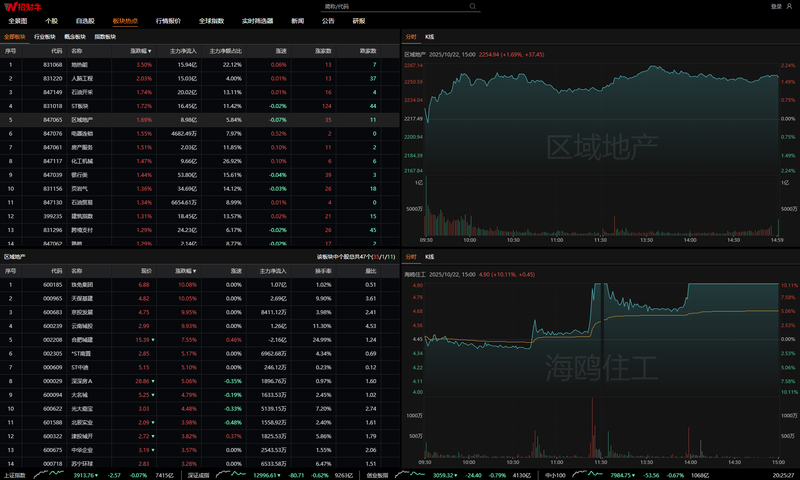Screen dimensions: 800x480
Task: Select the stock row with code 002208
Action: (199, 340)
